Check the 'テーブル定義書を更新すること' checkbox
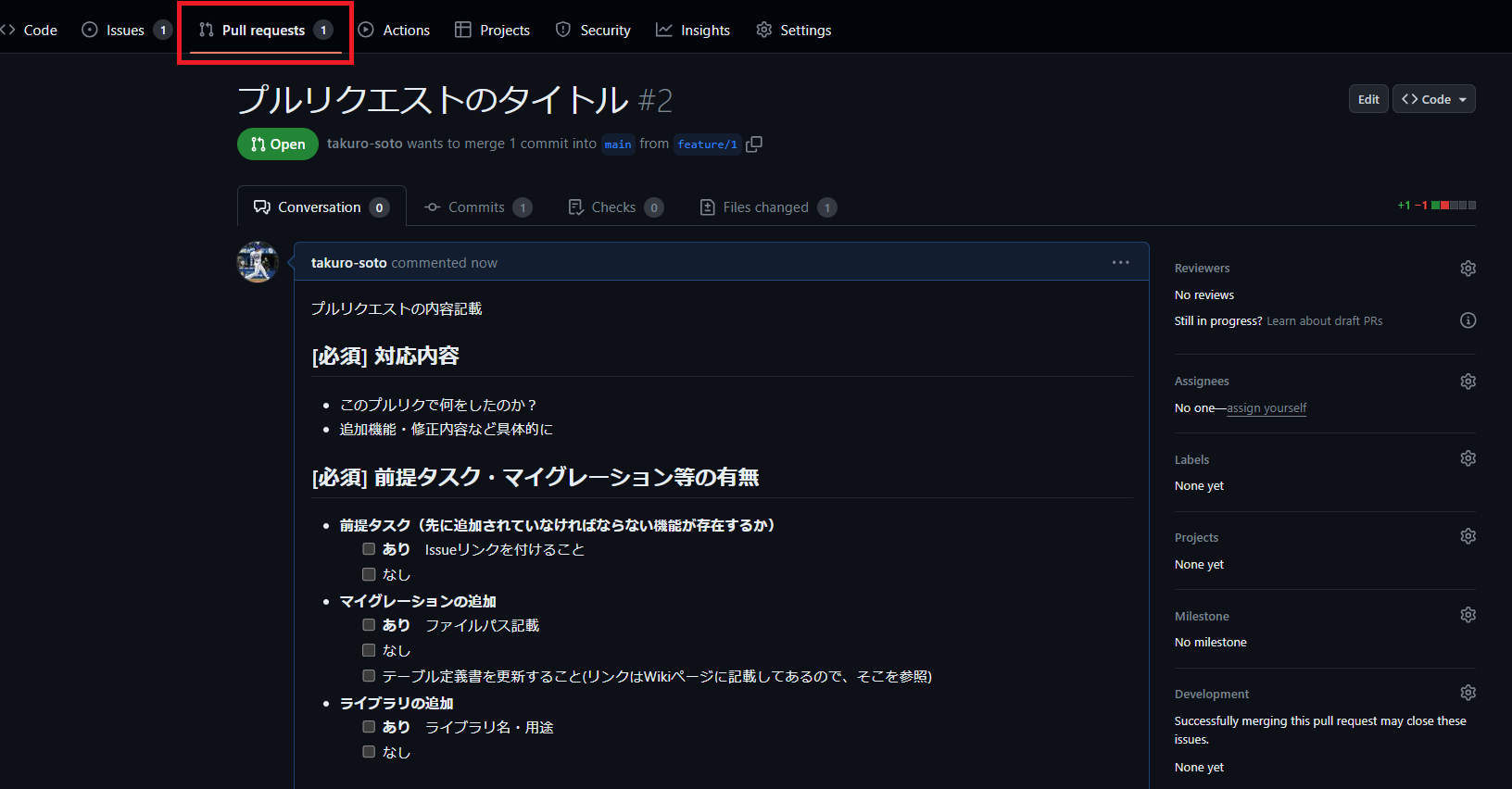The width and height of the screenshot is (1512, 789). coord(369,676)
